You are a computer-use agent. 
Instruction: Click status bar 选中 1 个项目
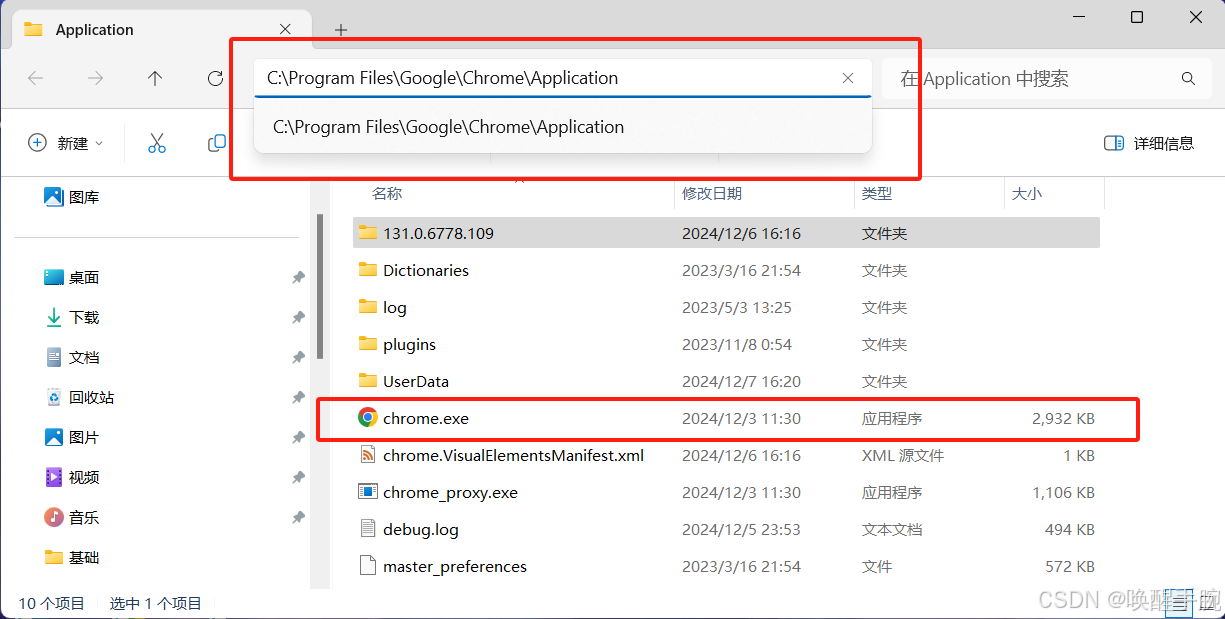156,603
